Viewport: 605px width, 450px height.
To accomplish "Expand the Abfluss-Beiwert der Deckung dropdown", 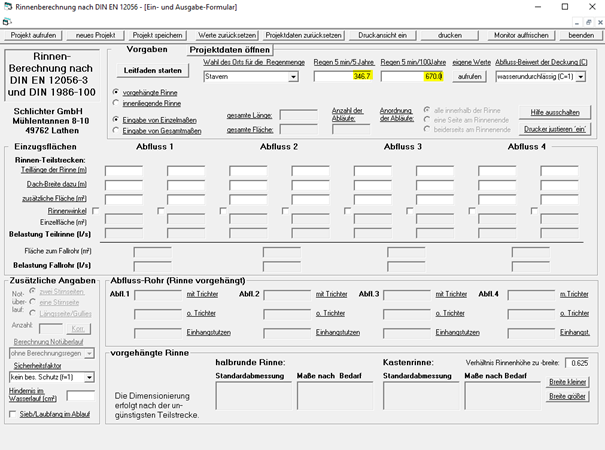I will coord(540,76).
